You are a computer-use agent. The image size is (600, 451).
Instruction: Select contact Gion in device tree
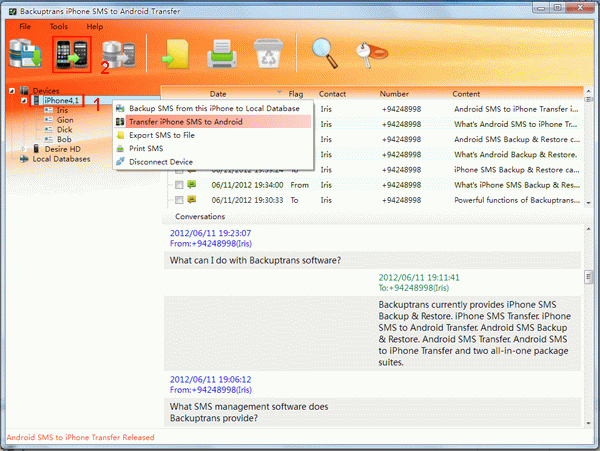[x=65, y=120]
